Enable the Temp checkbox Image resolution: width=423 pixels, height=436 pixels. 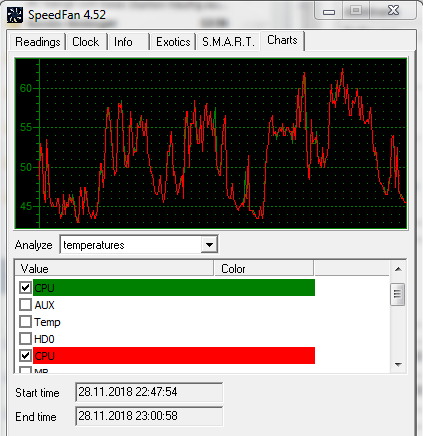pos(26,322)
